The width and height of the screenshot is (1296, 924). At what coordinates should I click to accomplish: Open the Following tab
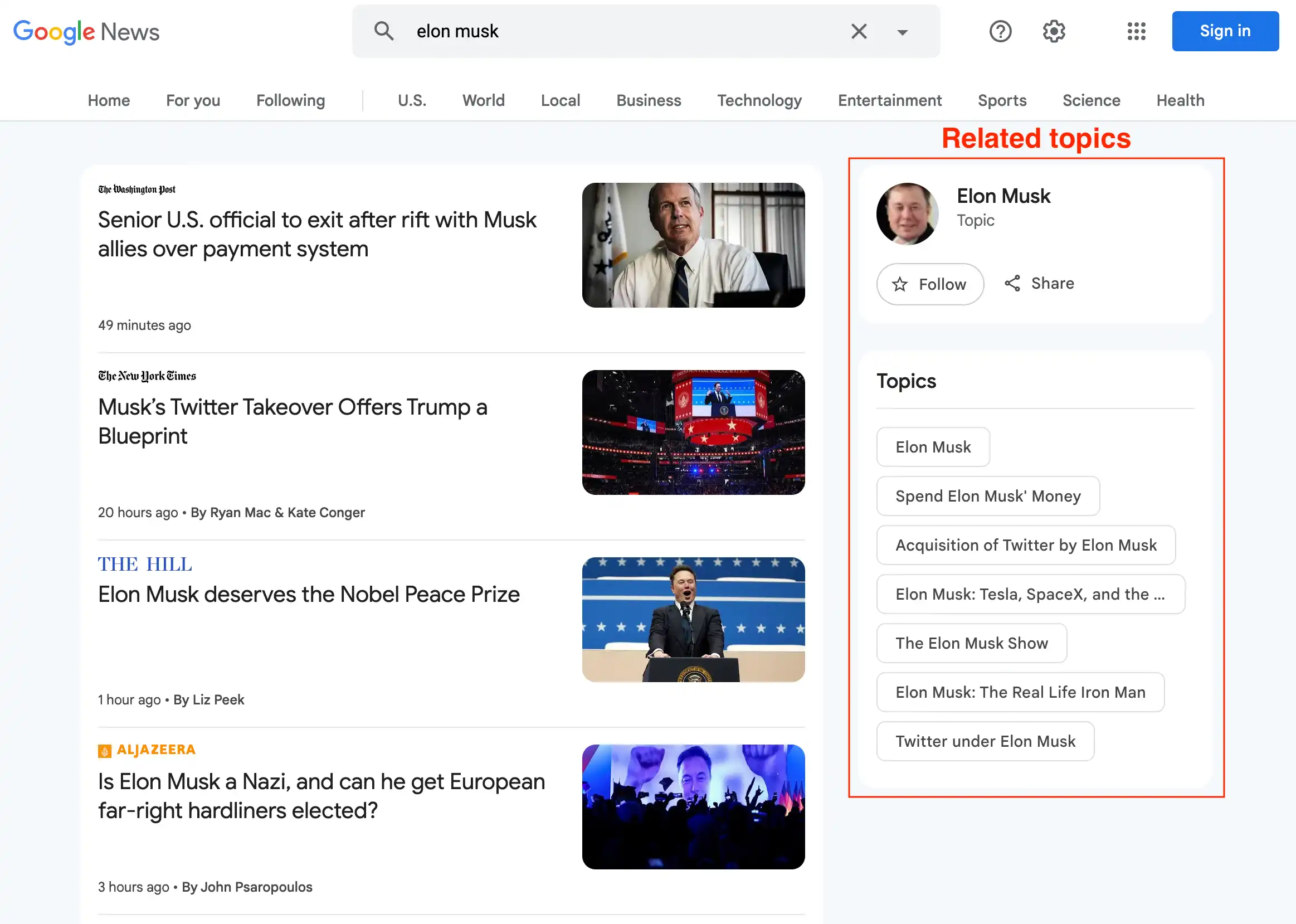pyautogui.click(x=291, y=101)
